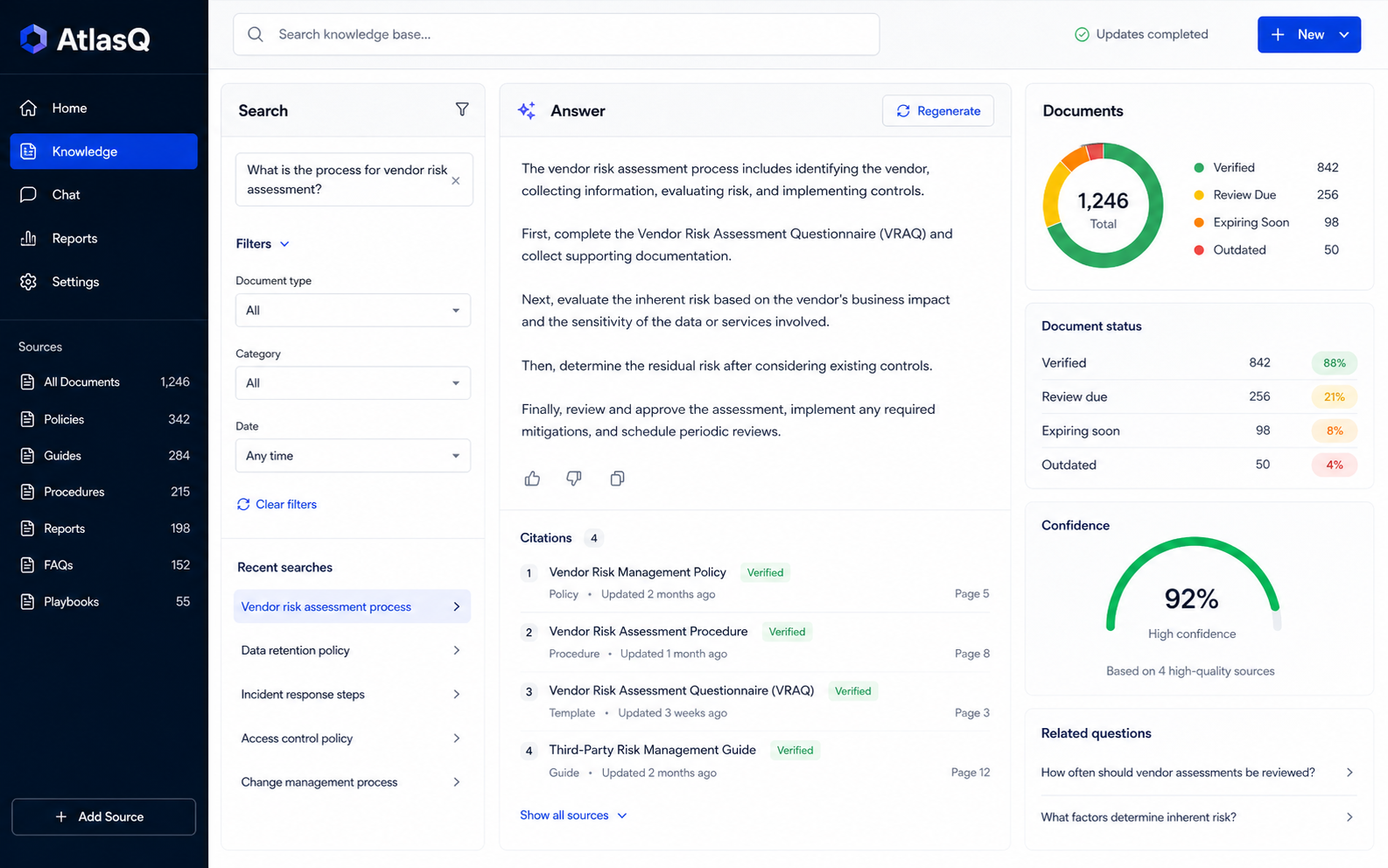Click Page 12 in fourth citation
Screen dimensions: 1388x868
(971, 773)
